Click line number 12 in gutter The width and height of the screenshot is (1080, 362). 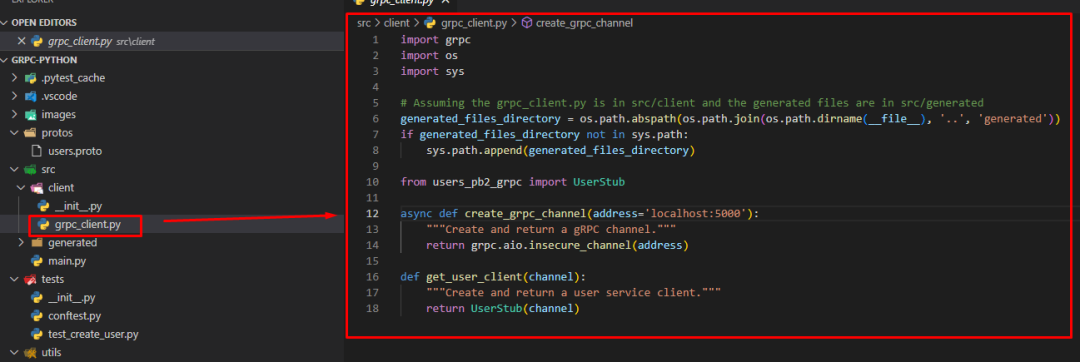point(372,213)
